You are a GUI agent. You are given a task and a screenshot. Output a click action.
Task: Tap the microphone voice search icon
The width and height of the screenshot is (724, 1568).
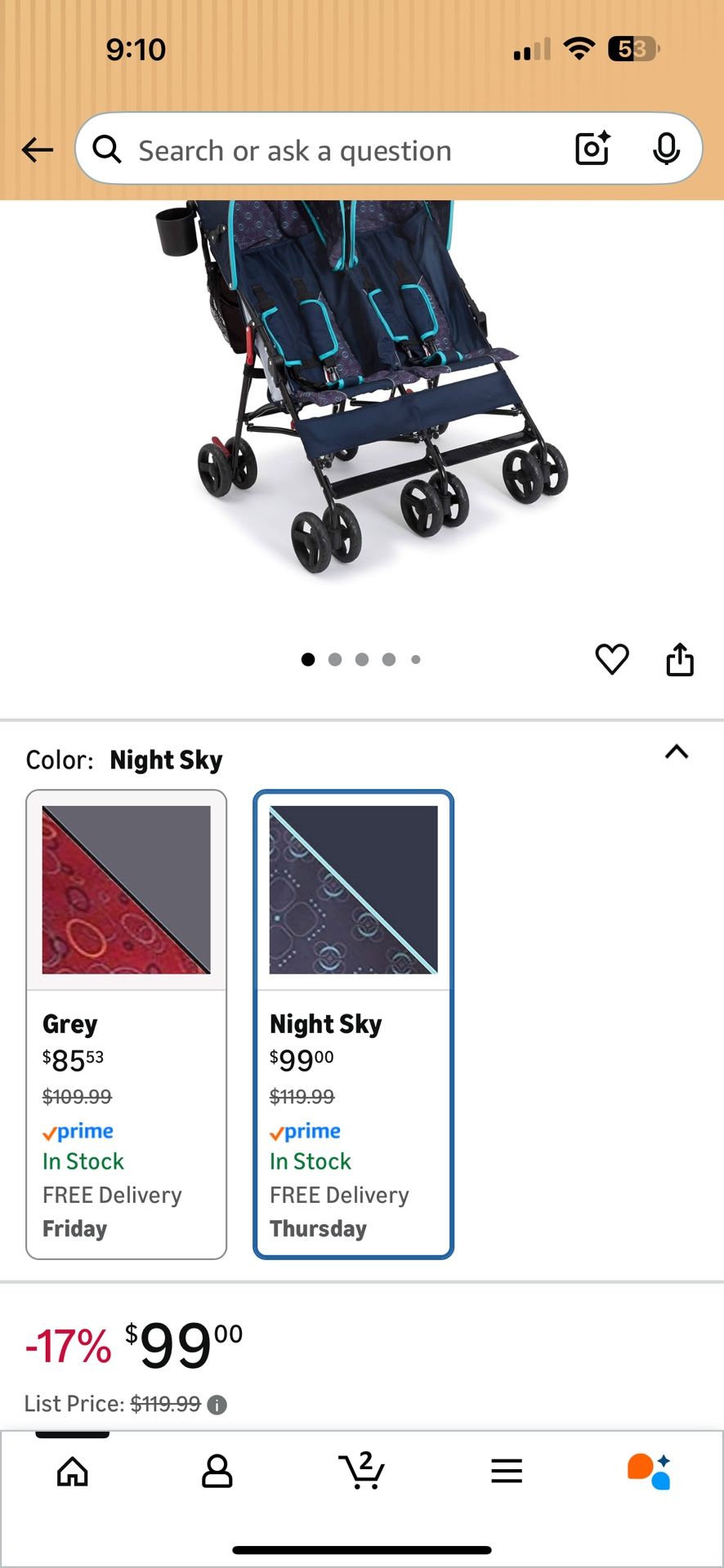(x=666, y=149)
